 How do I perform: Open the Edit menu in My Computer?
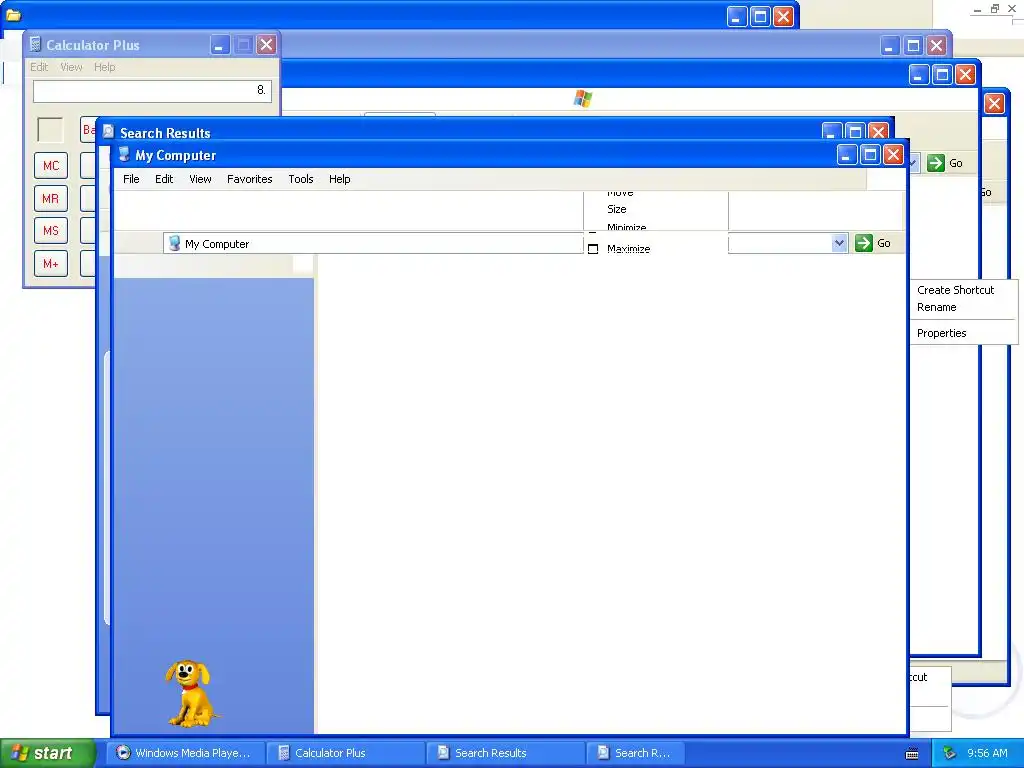click(164, 179)
